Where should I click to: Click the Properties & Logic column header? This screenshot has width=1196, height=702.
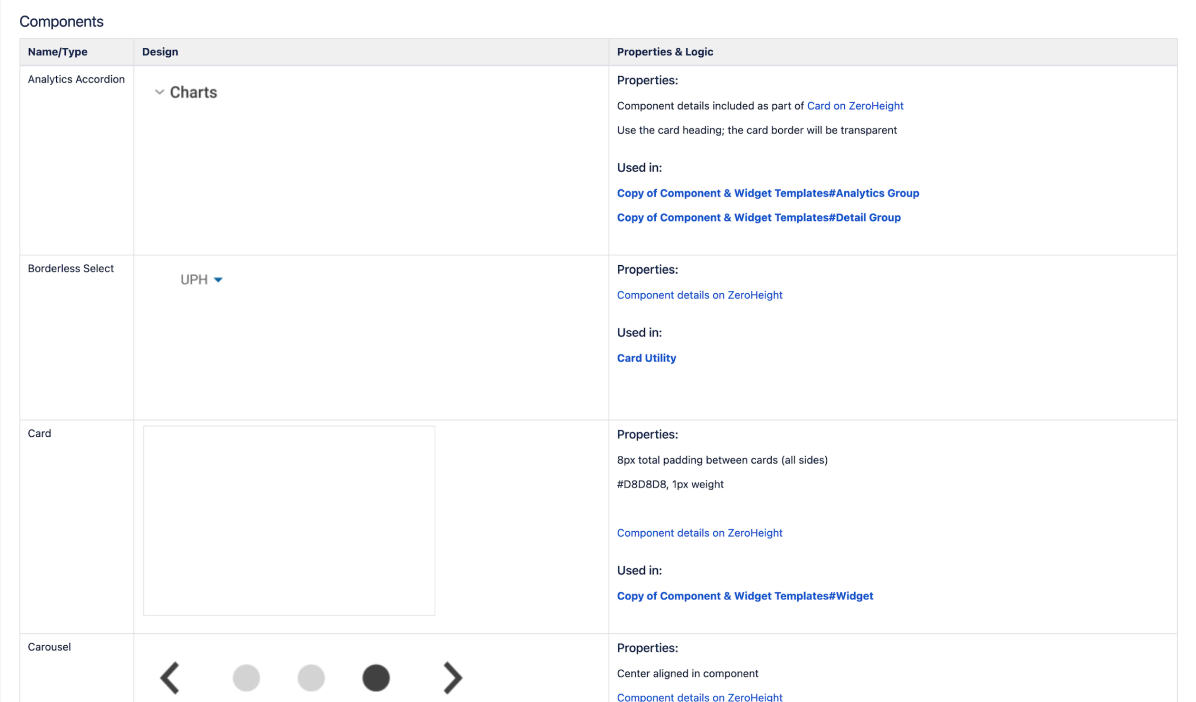(665, 52)
